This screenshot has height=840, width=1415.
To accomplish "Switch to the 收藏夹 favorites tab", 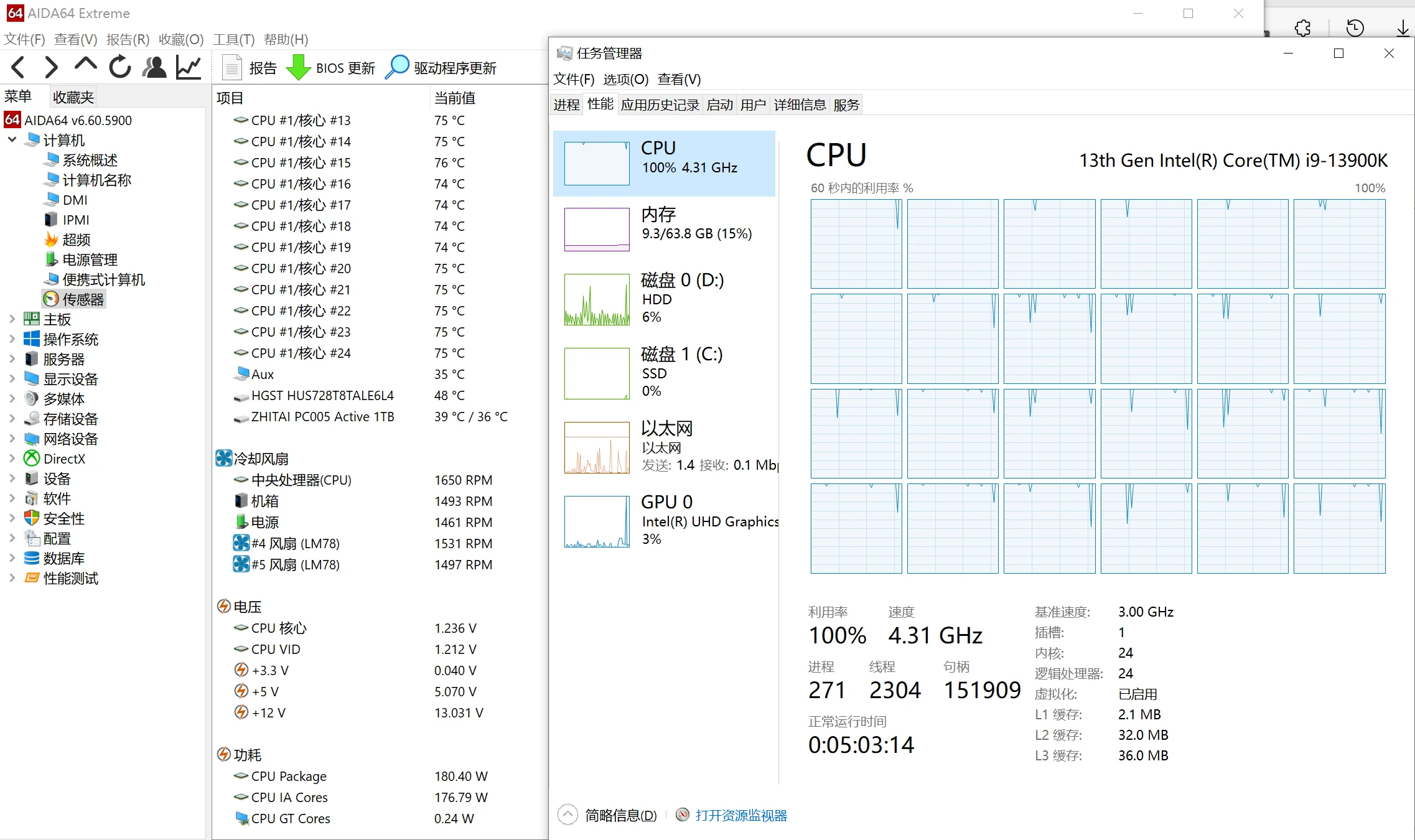I will (73, 97).
